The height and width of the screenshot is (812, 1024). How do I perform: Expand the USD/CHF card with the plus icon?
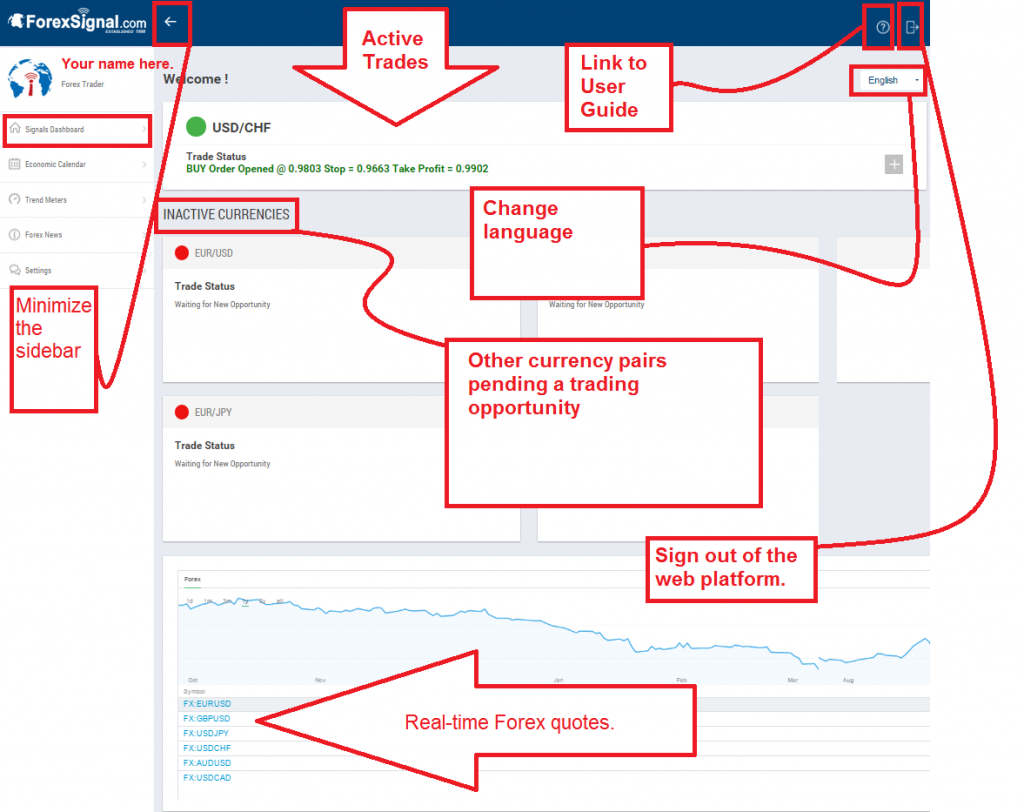coord(893,164)
